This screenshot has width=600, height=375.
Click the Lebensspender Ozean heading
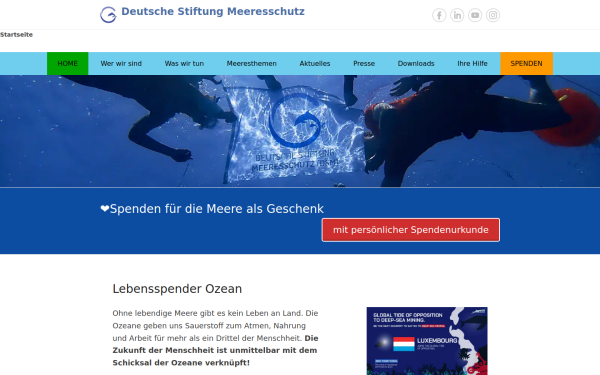pyautogui.click(x=177, y=289)
